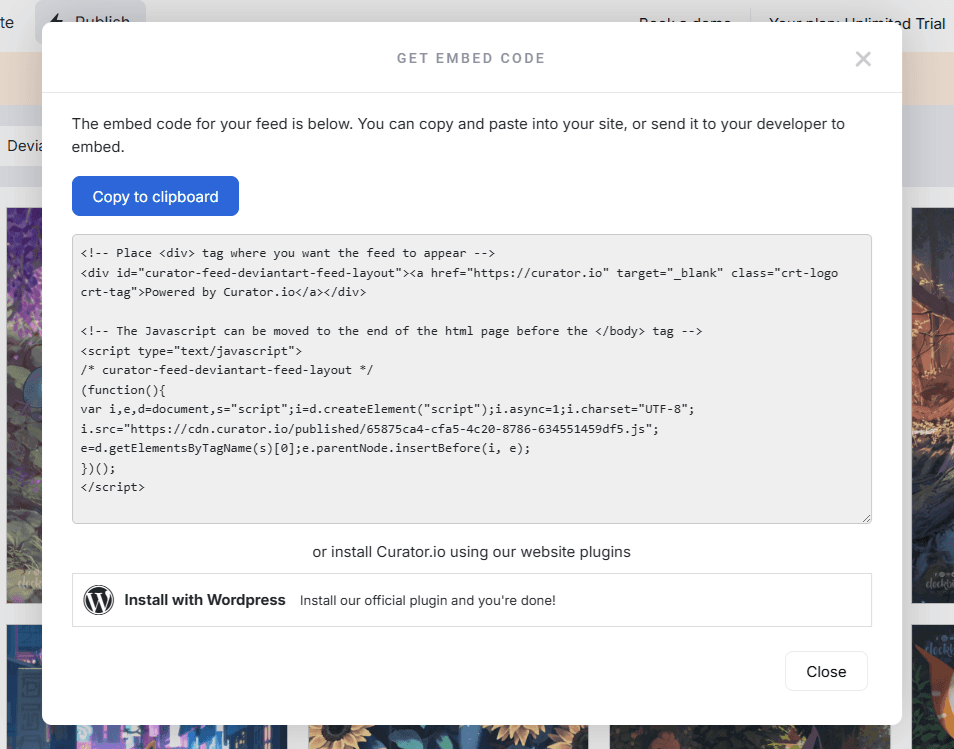Open the Book a demo link
Viewport: 954px width, 749px height.
pyautogui.click(x=684, y=20)
